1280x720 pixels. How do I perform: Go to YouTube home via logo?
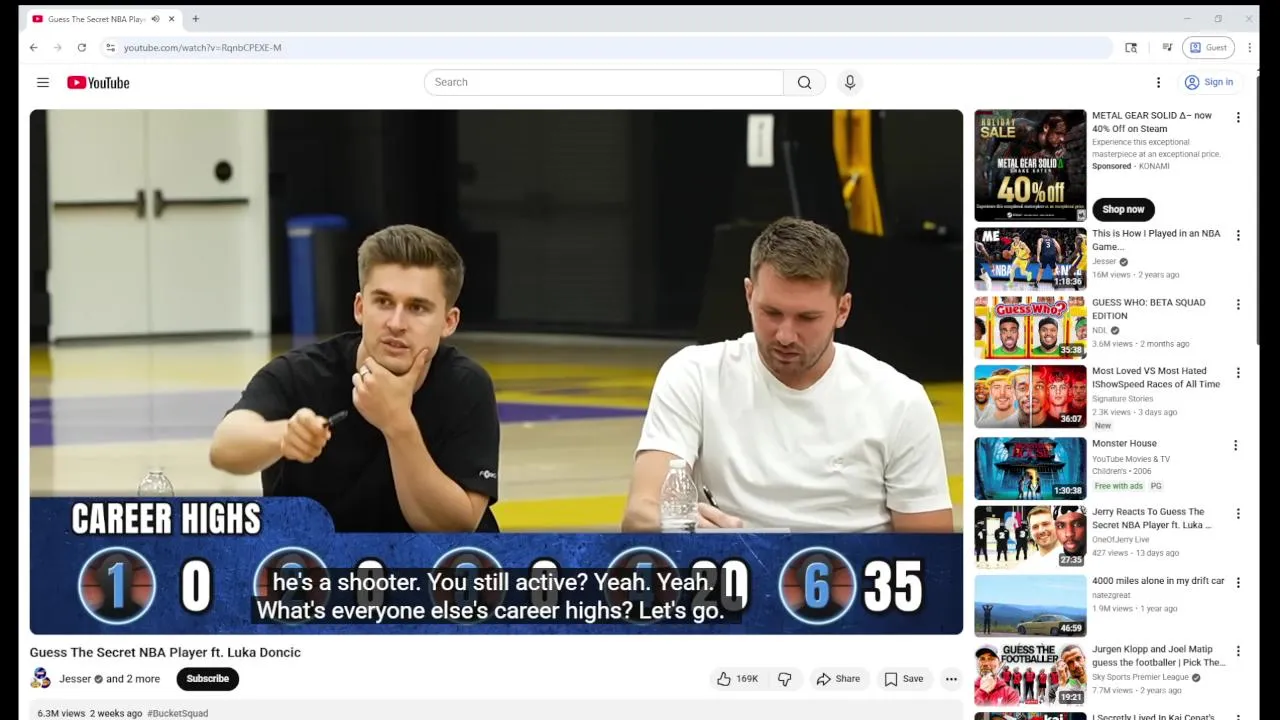click(98, 82)
